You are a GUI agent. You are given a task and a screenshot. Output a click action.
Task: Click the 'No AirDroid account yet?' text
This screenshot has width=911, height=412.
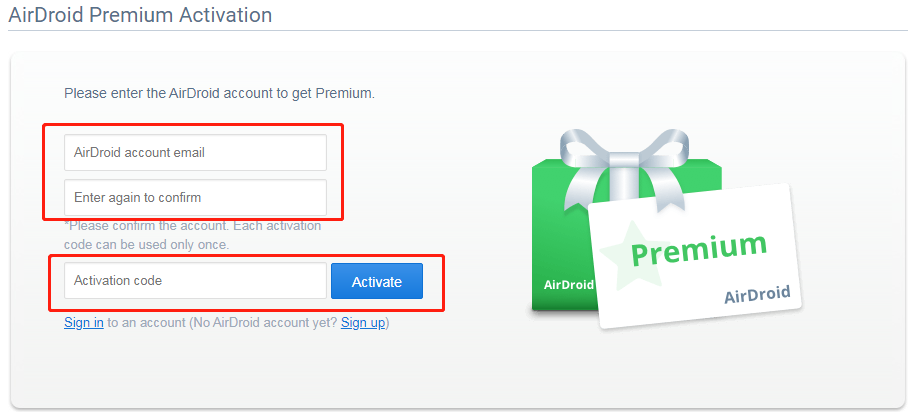(x=263, y=323)
